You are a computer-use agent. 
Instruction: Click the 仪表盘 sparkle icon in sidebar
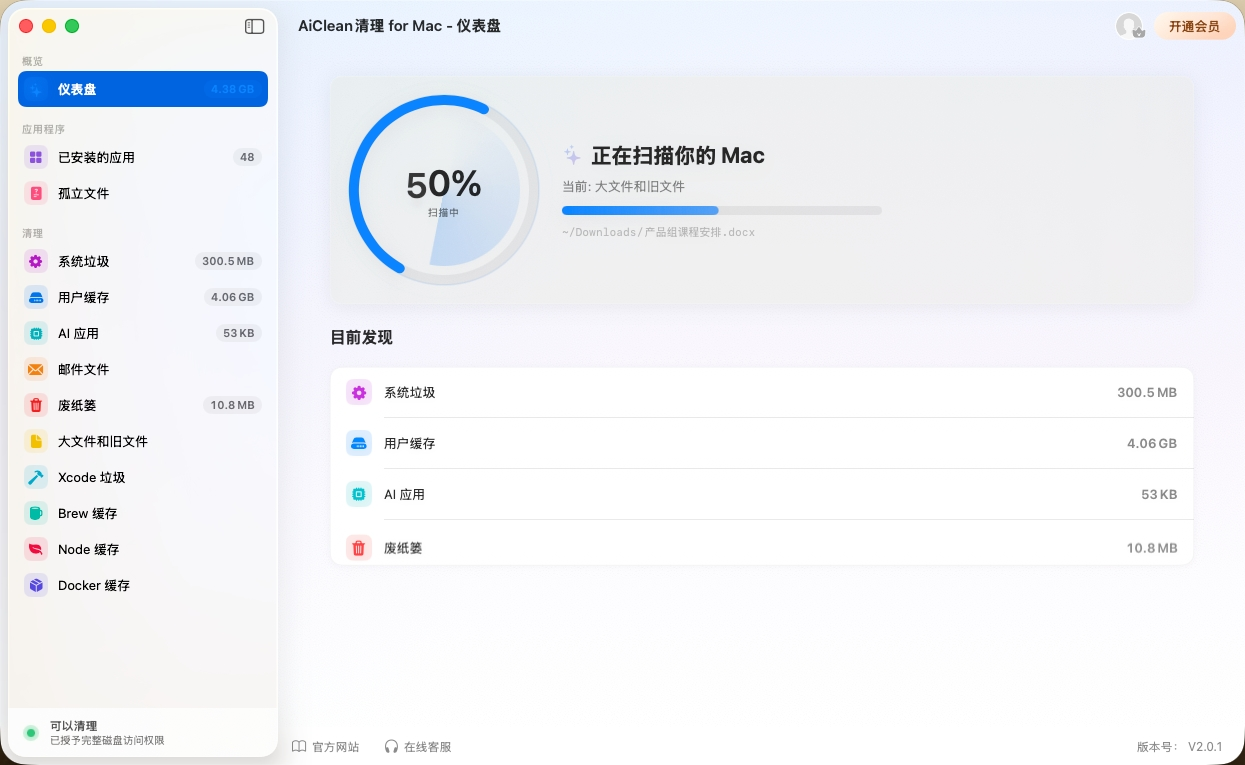(x=36, y=89)
